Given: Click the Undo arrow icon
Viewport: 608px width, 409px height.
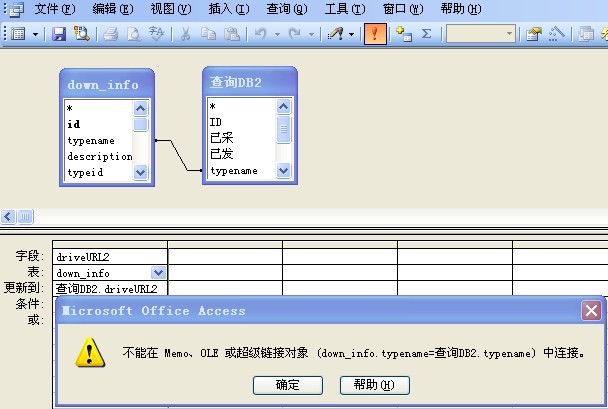Looking at the screenshot, I should coord(261,34).
